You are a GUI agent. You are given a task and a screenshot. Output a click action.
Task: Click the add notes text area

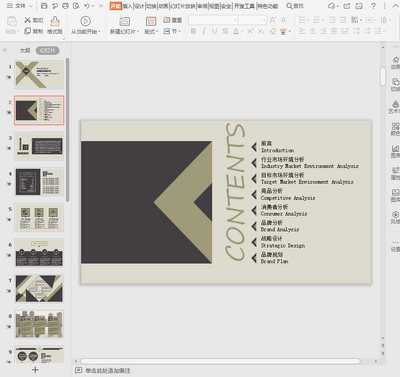point(108,370)
